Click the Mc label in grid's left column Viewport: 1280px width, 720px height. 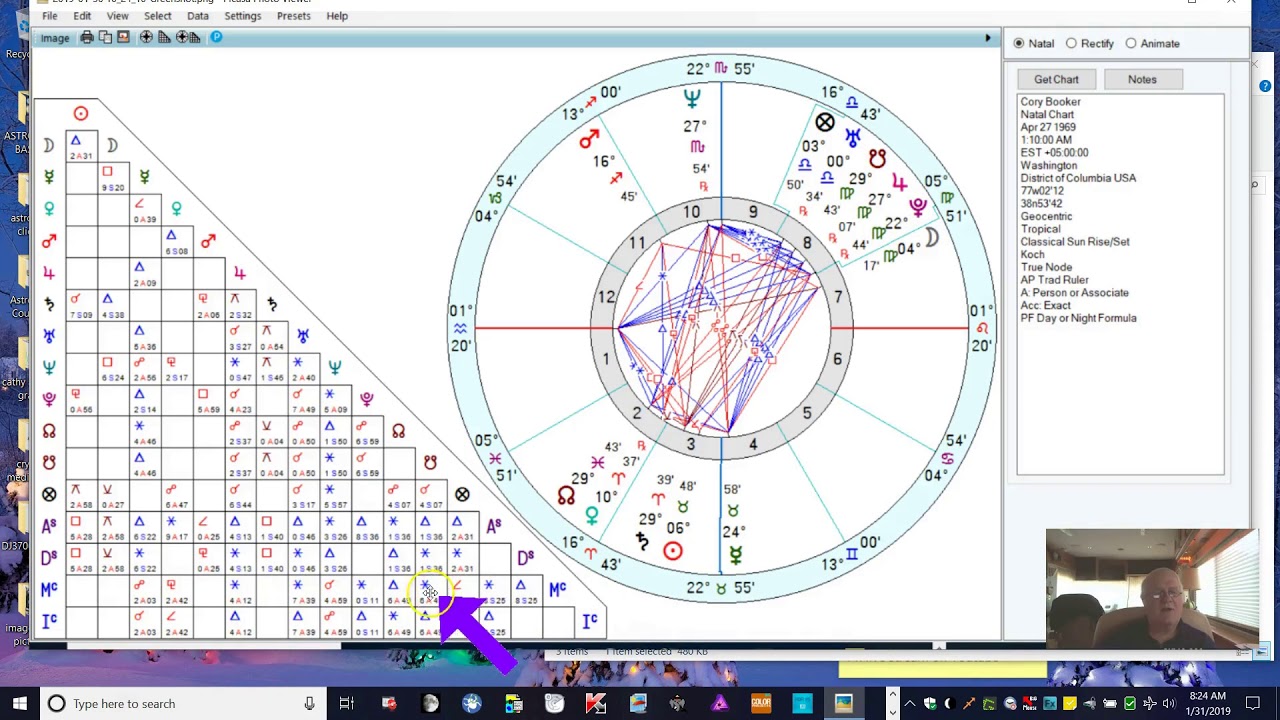(x=49, y=590)
